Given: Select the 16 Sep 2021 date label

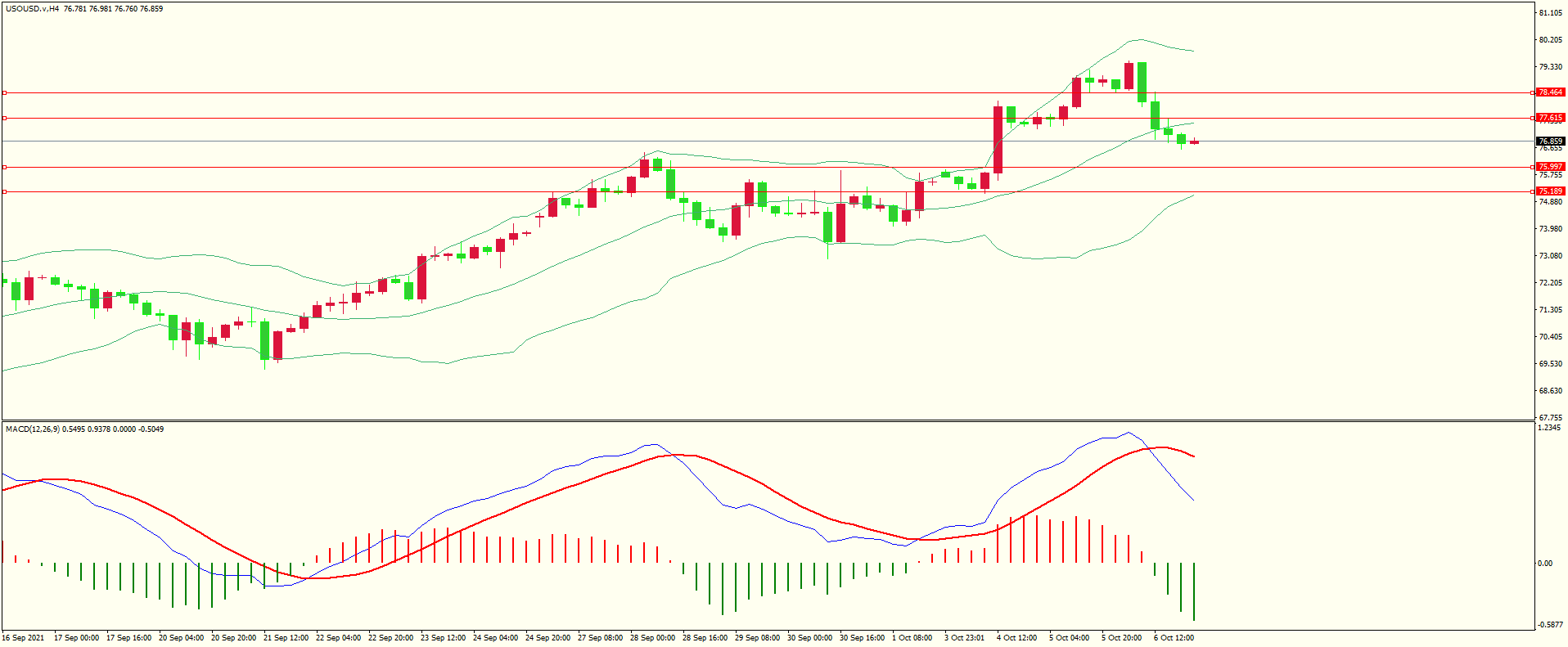Looking at the screenshot, I should 24,638.
